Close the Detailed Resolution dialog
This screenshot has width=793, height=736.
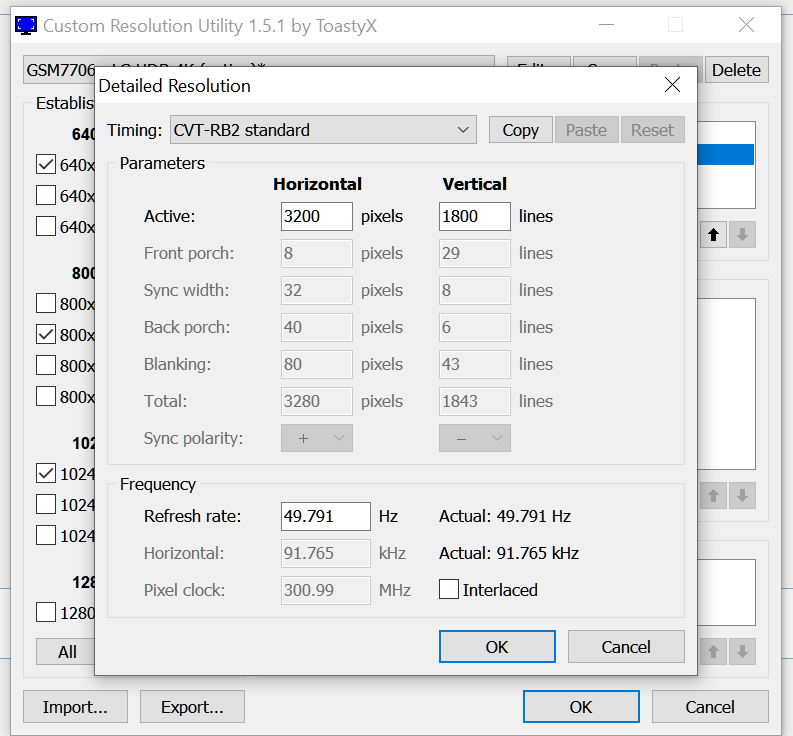(672, 86)
